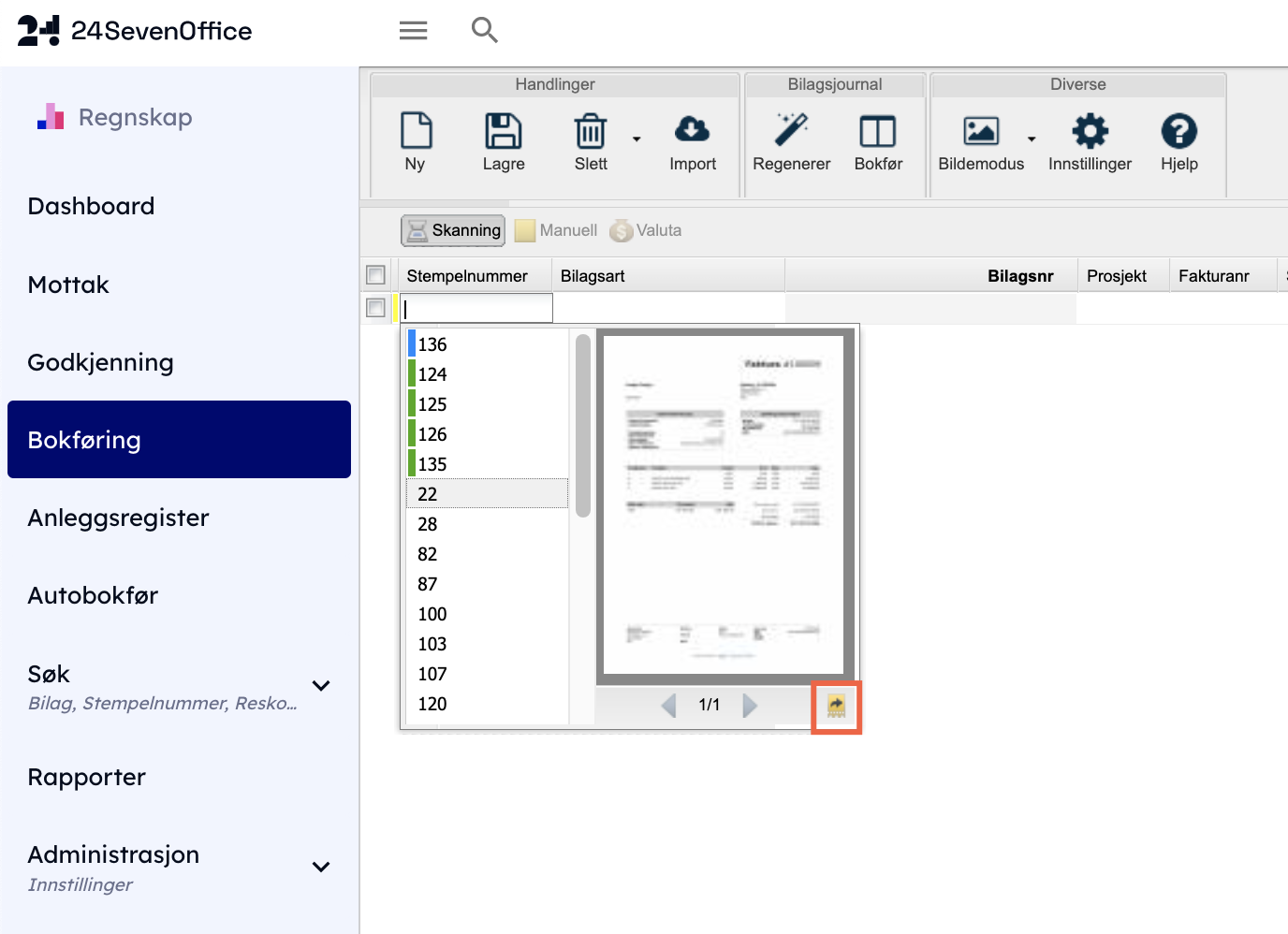Tick the checkbox on the first entry row
Screen dimensions: 1288x934
pos(376,308)
